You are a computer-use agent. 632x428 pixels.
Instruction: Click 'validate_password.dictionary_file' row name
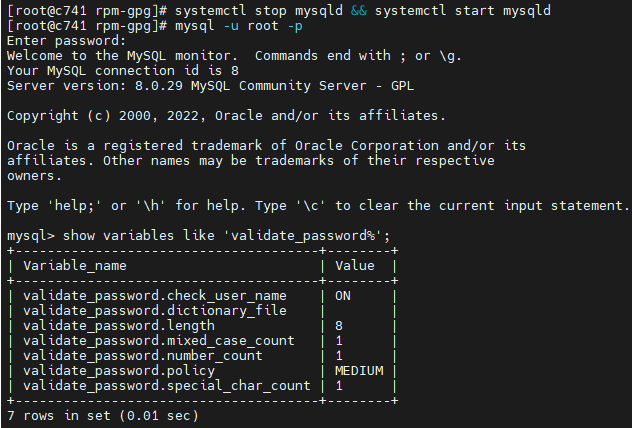click(x=155, y=311)
